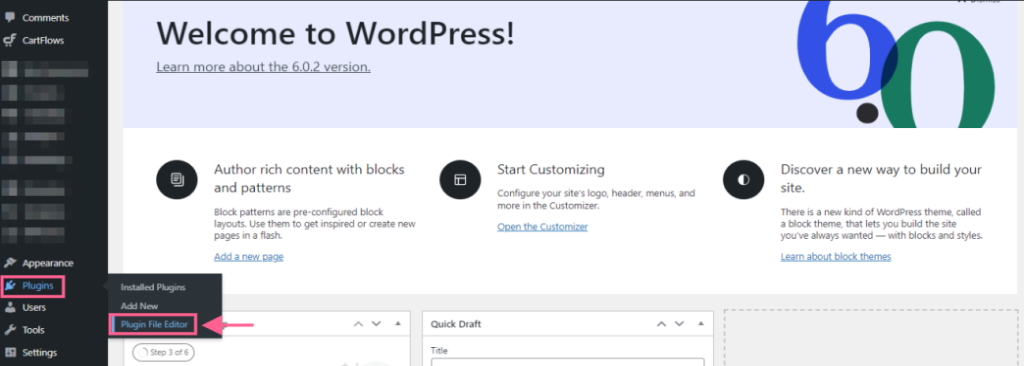Click the Settings sliders icon

[10, 352]
